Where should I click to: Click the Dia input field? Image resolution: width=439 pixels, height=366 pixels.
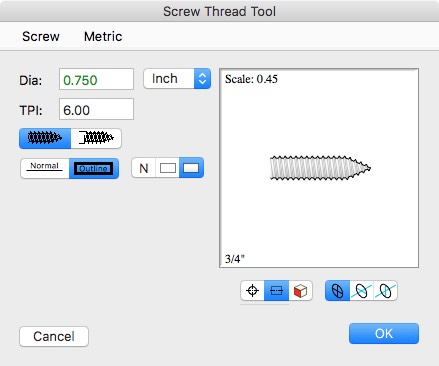click(96, 79)
